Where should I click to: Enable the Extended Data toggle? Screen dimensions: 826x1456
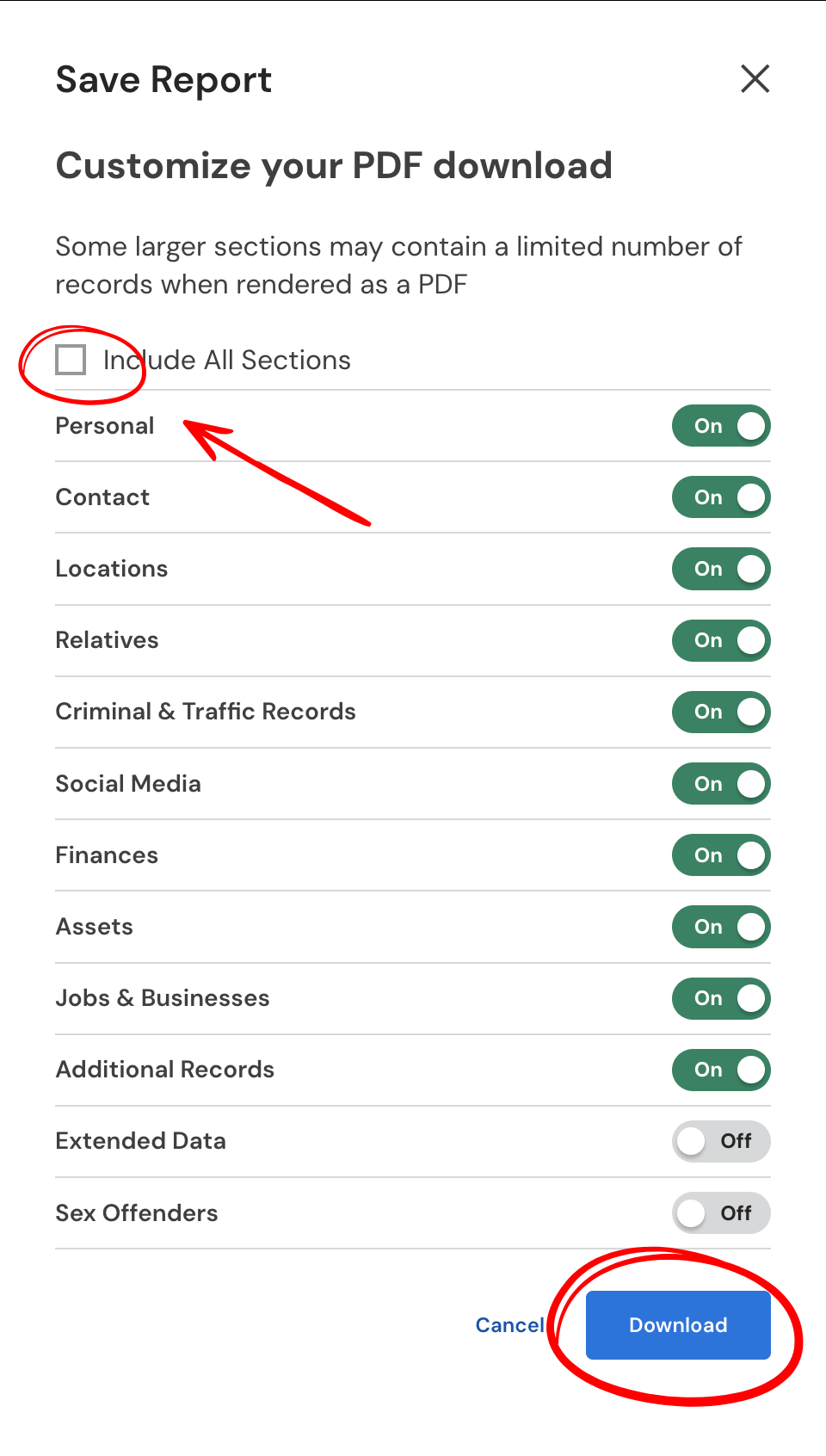pyautogui.click(x=721, y=1141)
